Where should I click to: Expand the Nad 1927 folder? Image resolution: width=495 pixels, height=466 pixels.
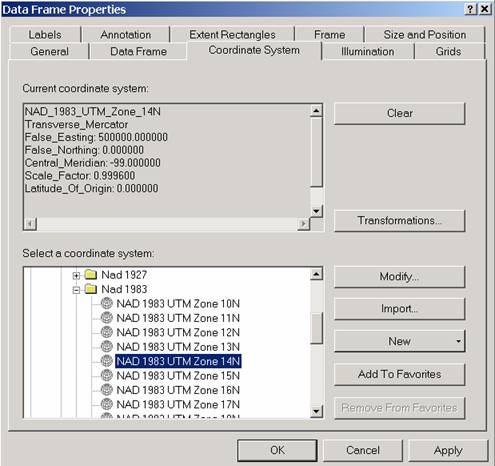coord(76,276)
